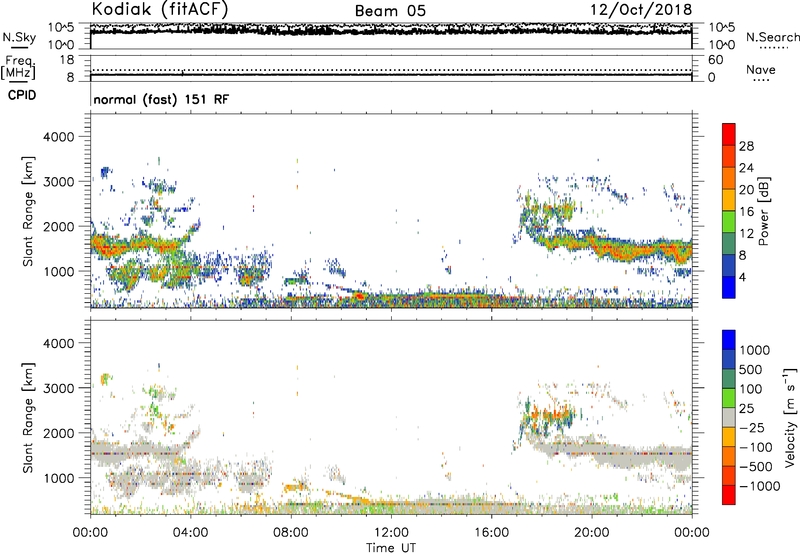Click the "CPID" label
This screenshot has width=800, height=554.
pyautogui.click(x=22, y=95)
